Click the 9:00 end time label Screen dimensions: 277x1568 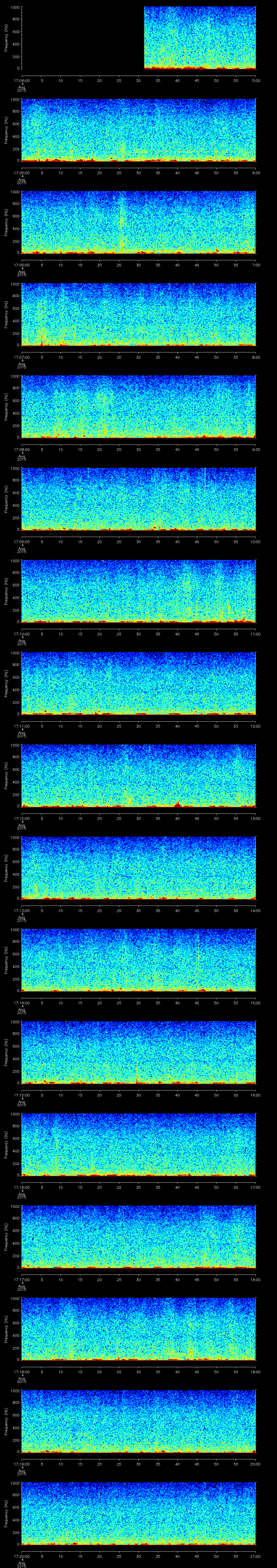point(256,449)
